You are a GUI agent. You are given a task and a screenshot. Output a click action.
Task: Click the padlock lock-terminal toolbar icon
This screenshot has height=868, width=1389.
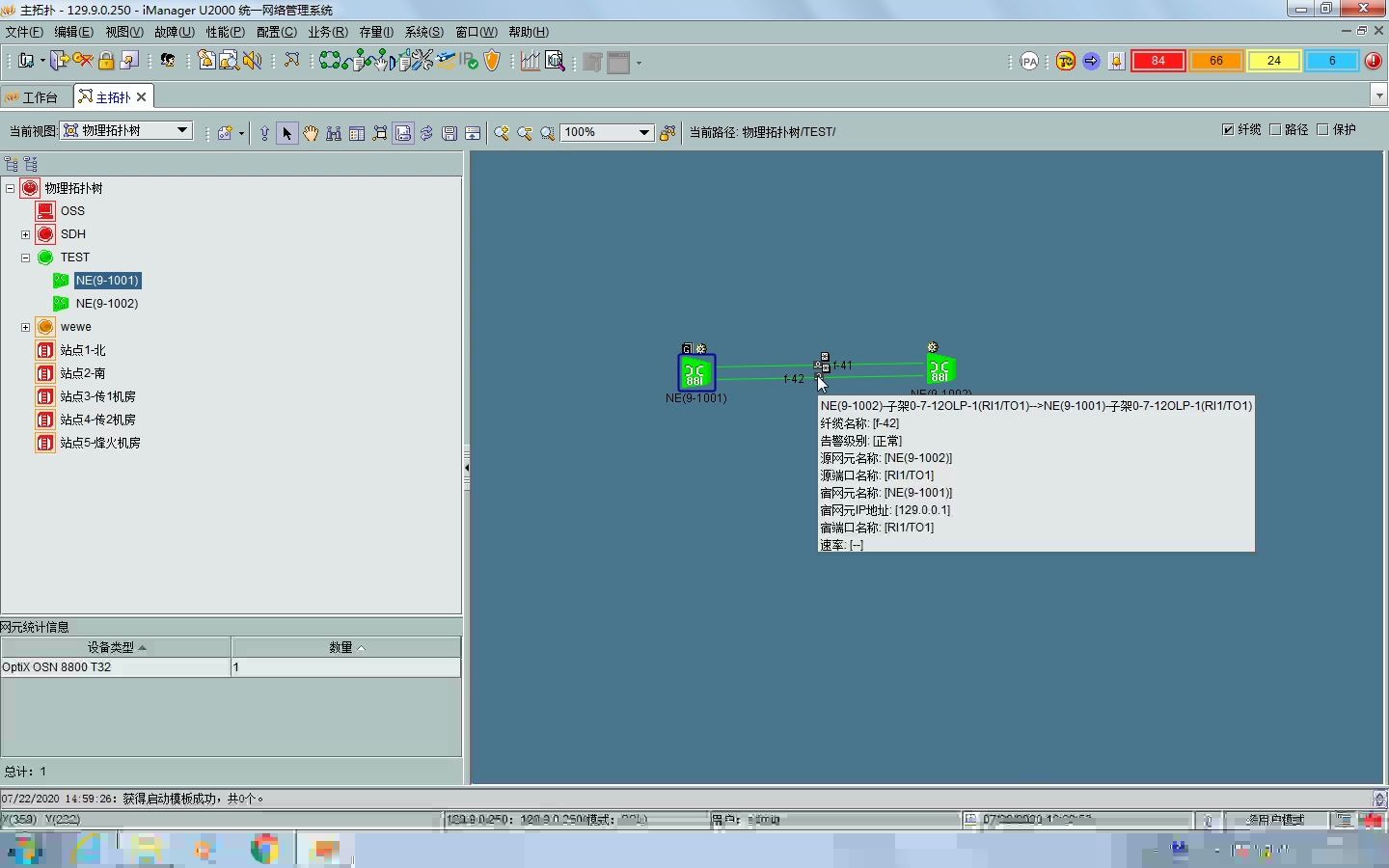coord(106,61)
